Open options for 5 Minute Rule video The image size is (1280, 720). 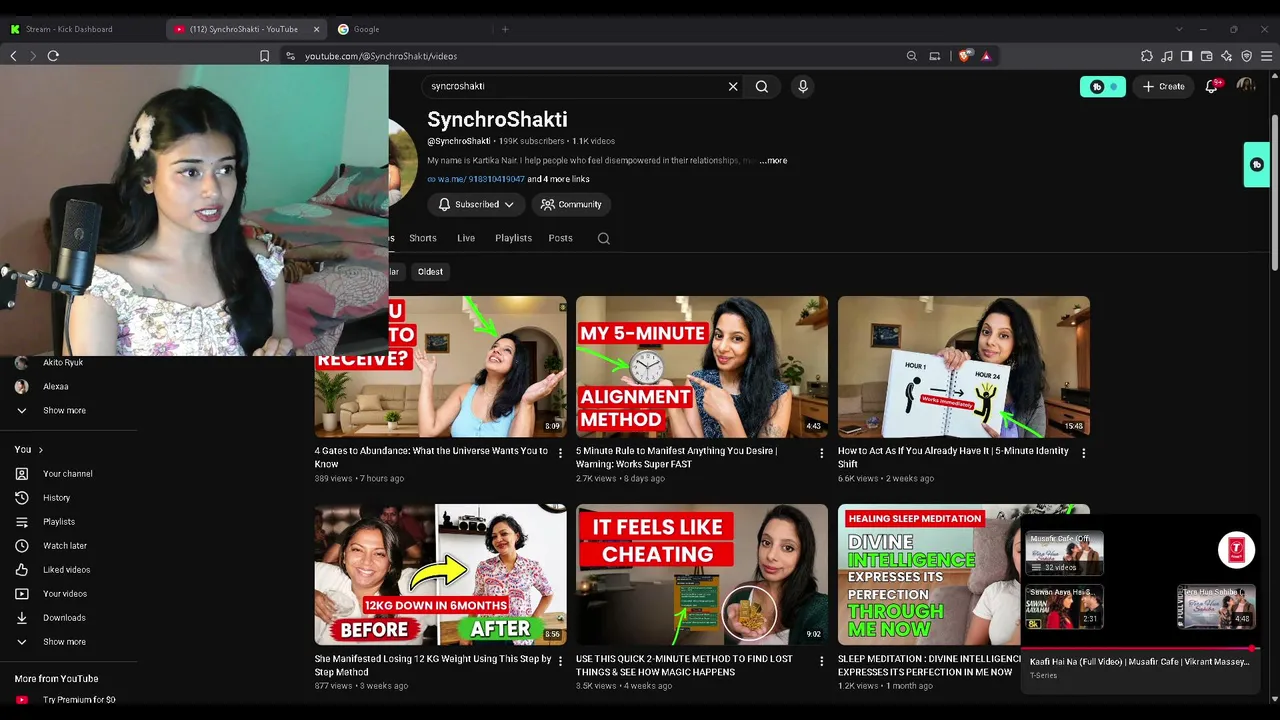[x=822, y=454]
